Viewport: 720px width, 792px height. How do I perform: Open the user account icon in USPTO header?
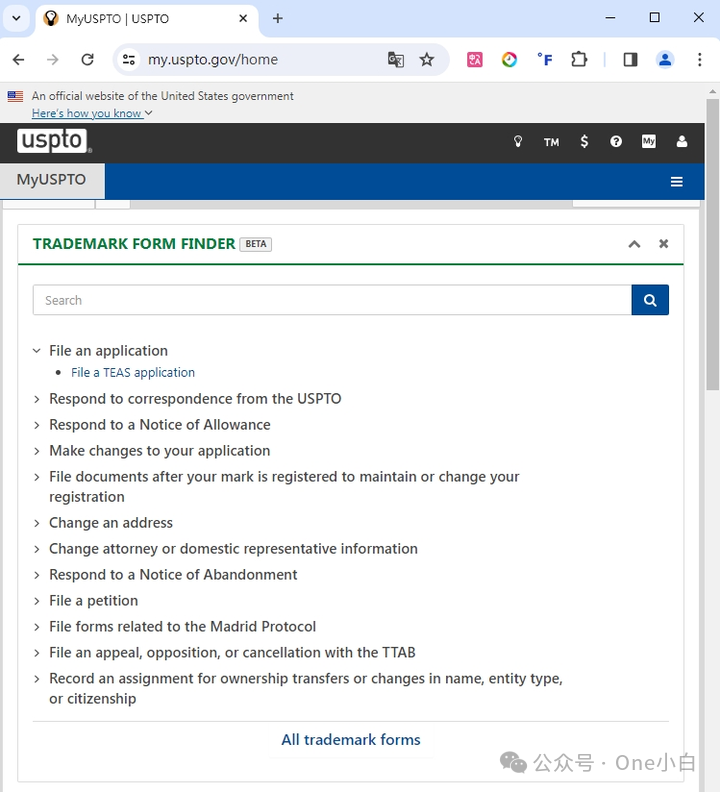coord(682,141)
